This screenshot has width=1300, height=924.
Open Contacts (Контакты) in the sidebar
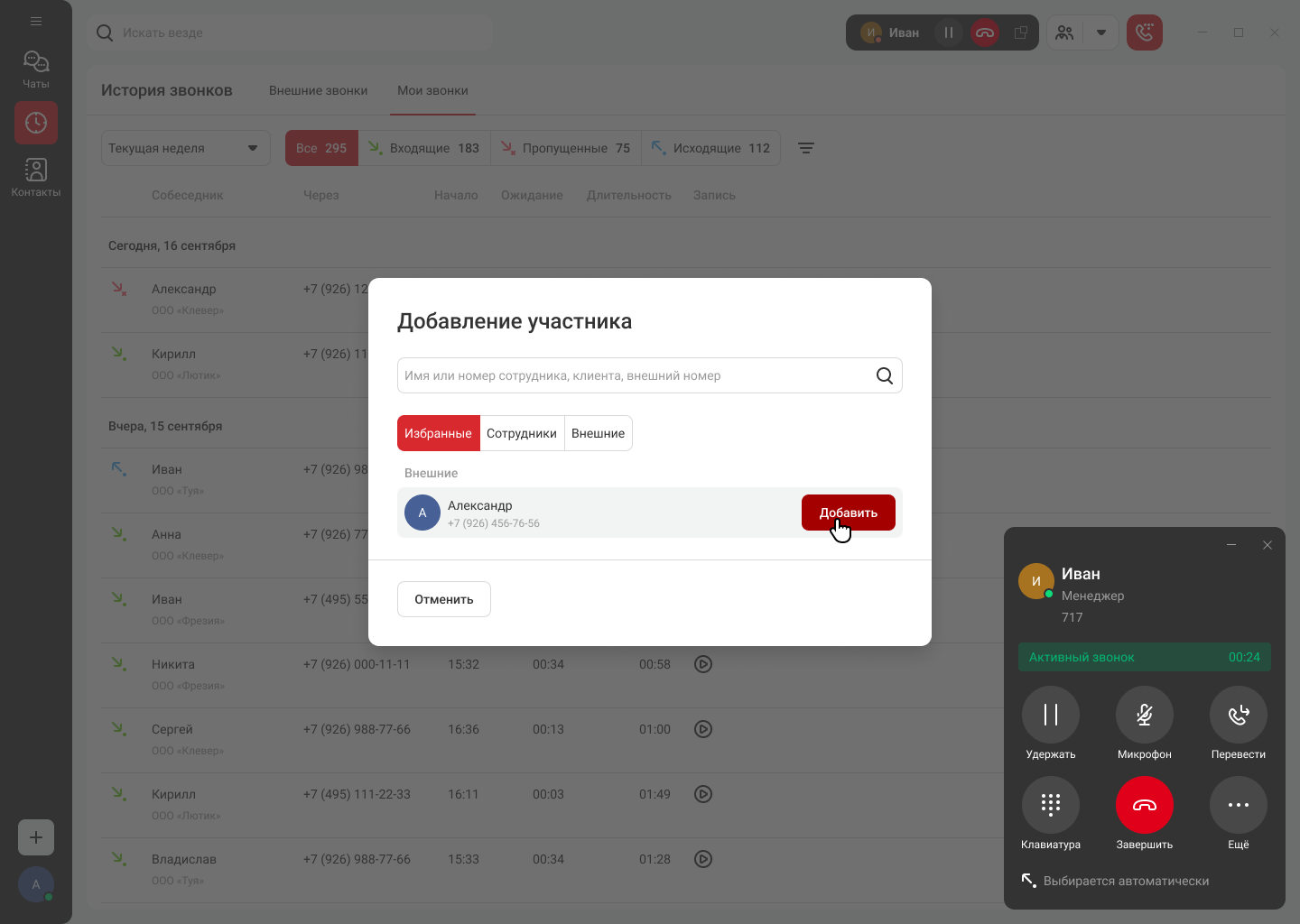(36, 178)
